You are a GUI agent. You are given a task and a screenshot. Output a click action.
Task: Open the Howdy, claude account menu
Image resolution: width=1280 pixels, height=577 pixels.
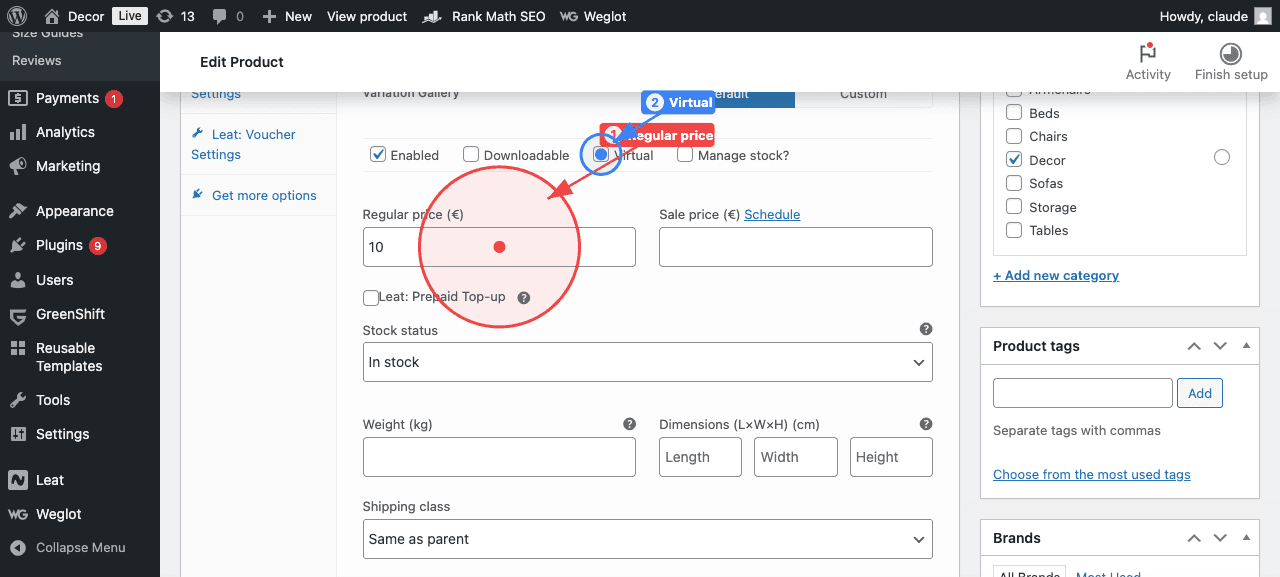click(1214, 16)
